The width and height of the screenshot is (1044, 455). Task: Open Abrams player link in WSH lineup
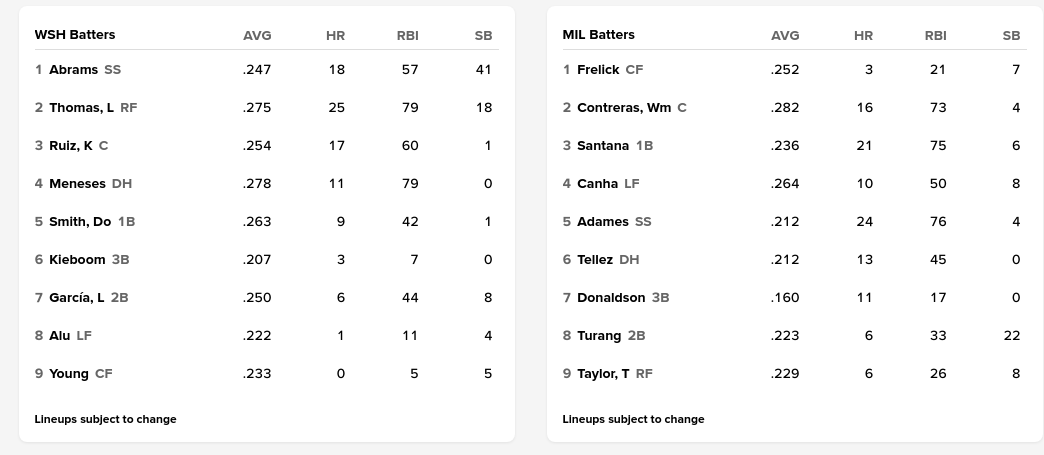click(73, 70)
